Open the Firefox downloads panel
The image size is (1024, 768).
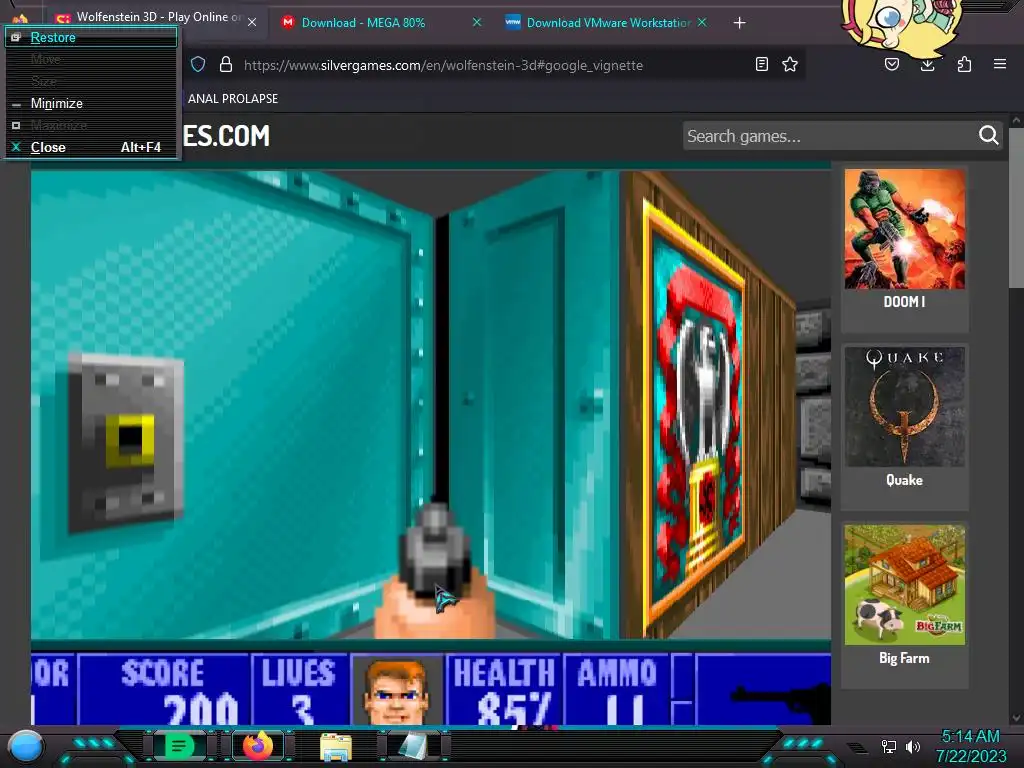coord(927,64)
